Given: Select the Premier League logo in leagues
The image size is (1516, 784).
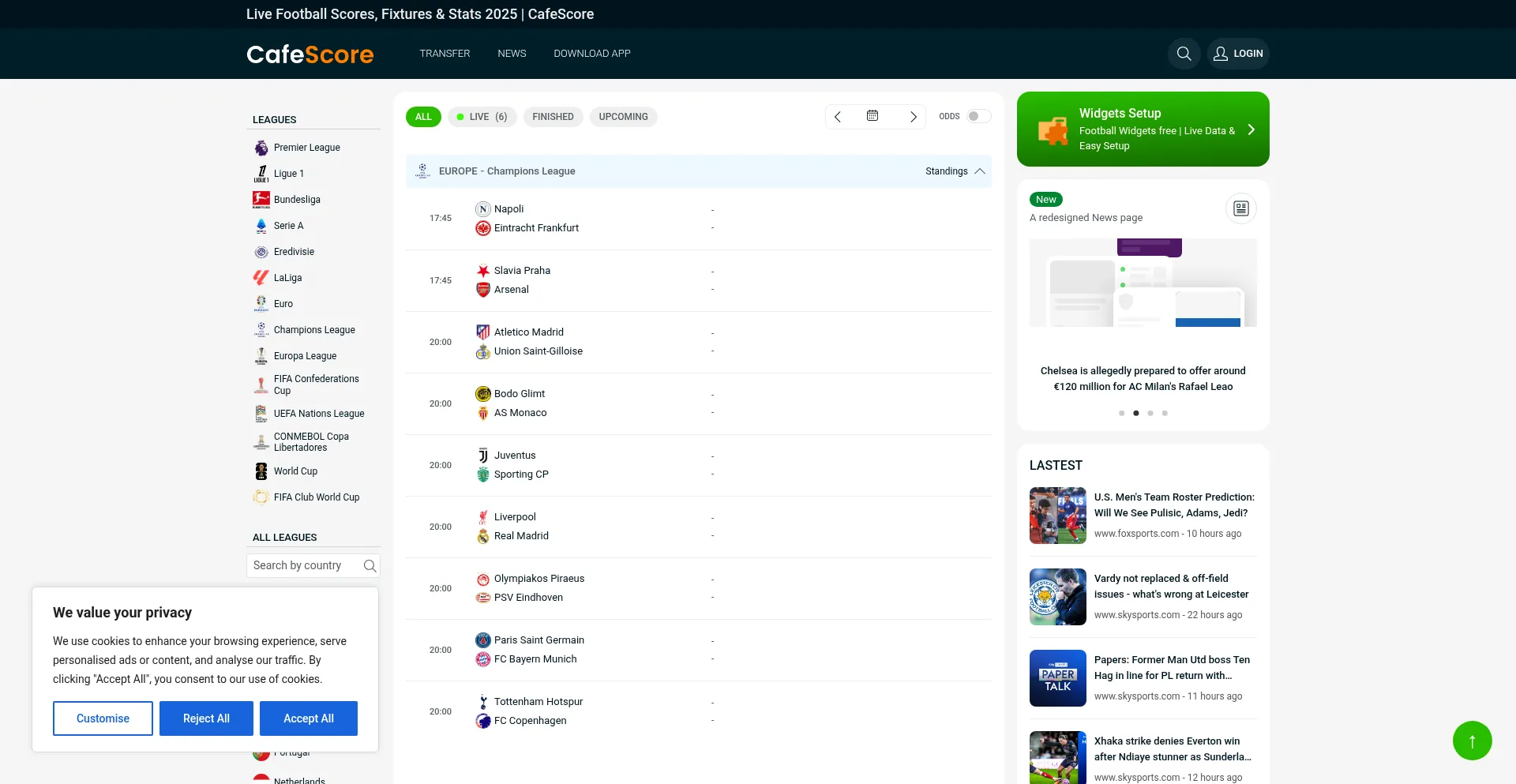Looking at the screenshot, I should (261, 148).
